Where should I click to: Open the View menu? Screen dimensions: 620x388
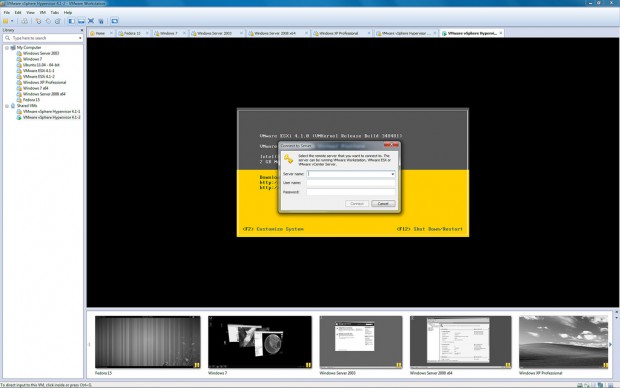30,13
